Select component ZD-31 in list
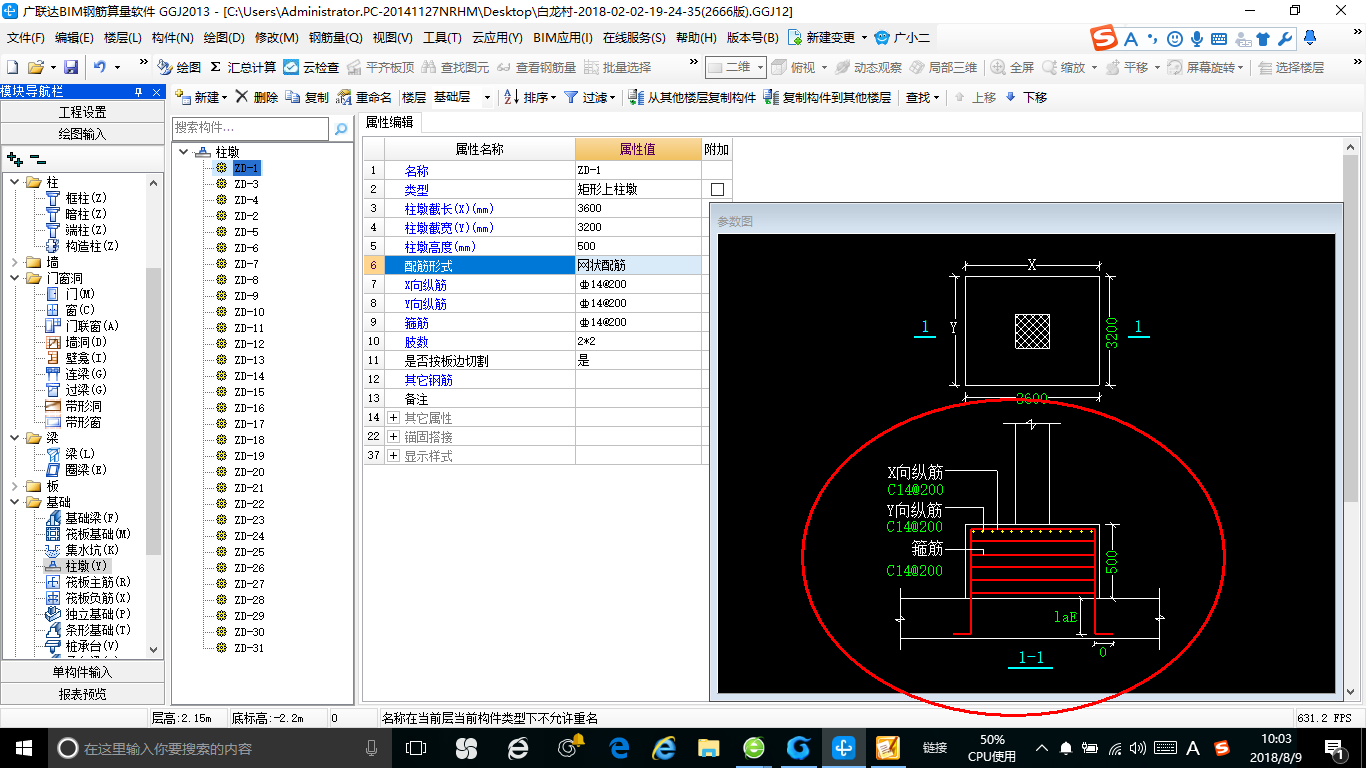 [x=249, y=648]
